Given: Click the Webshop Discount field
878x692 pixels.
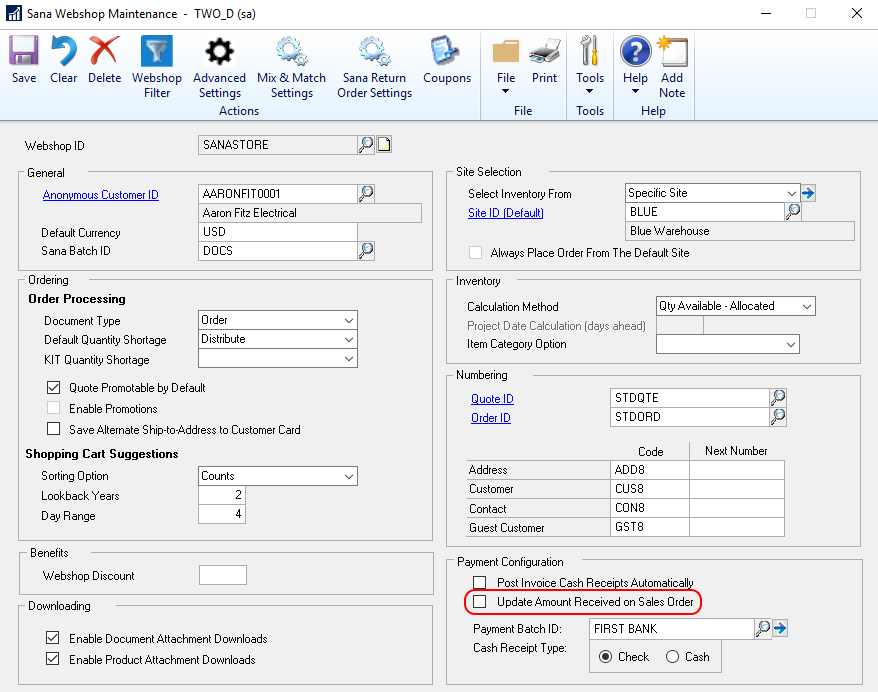Looking at the screenshot, I should 223,575.
